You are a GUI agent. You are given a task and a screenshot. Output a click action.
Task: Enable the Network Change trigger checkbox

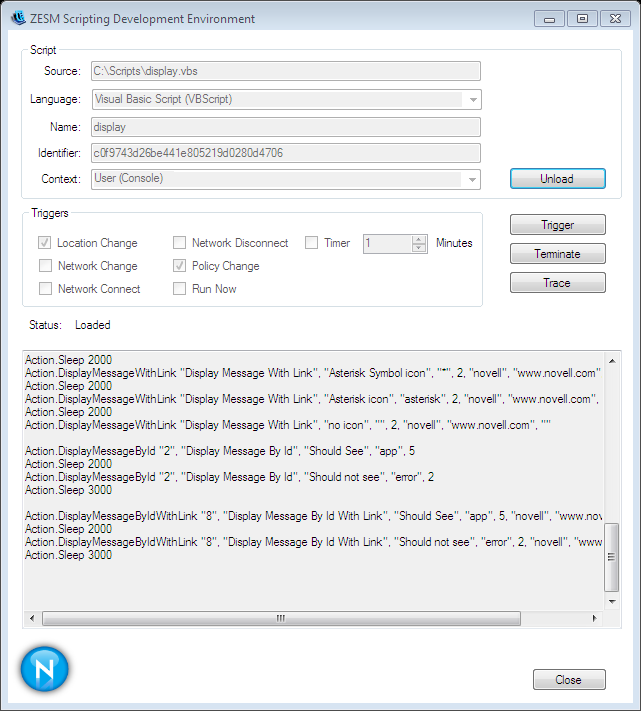pyautogui.click(x=45, y=265)
